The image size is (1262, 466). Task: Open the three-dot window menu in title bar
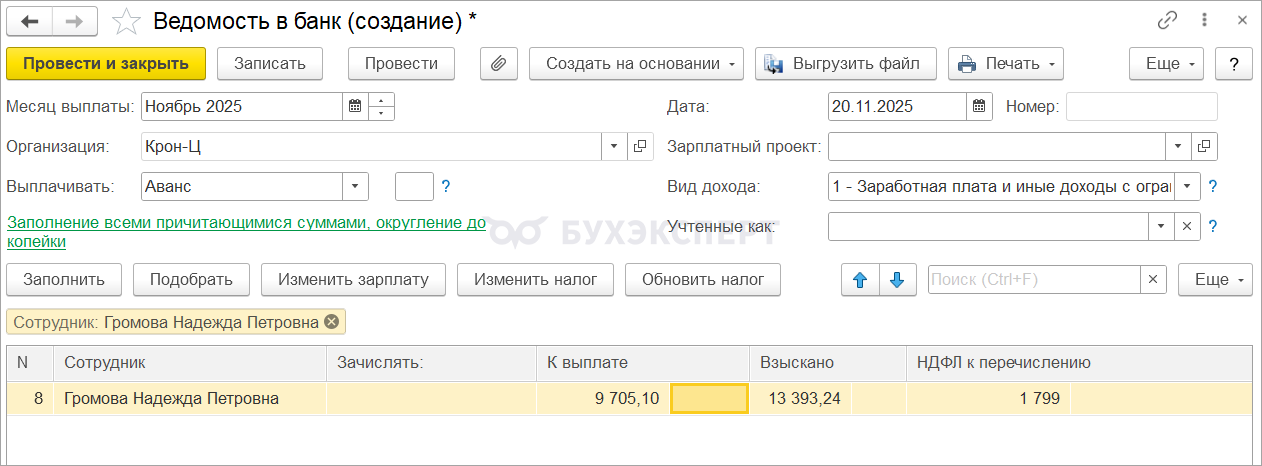point(1205,20)
